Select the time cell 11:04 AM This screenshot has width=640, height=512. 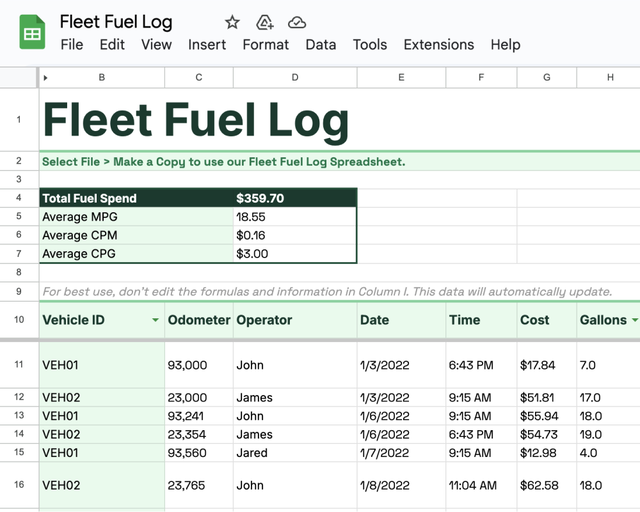[481, 485]
